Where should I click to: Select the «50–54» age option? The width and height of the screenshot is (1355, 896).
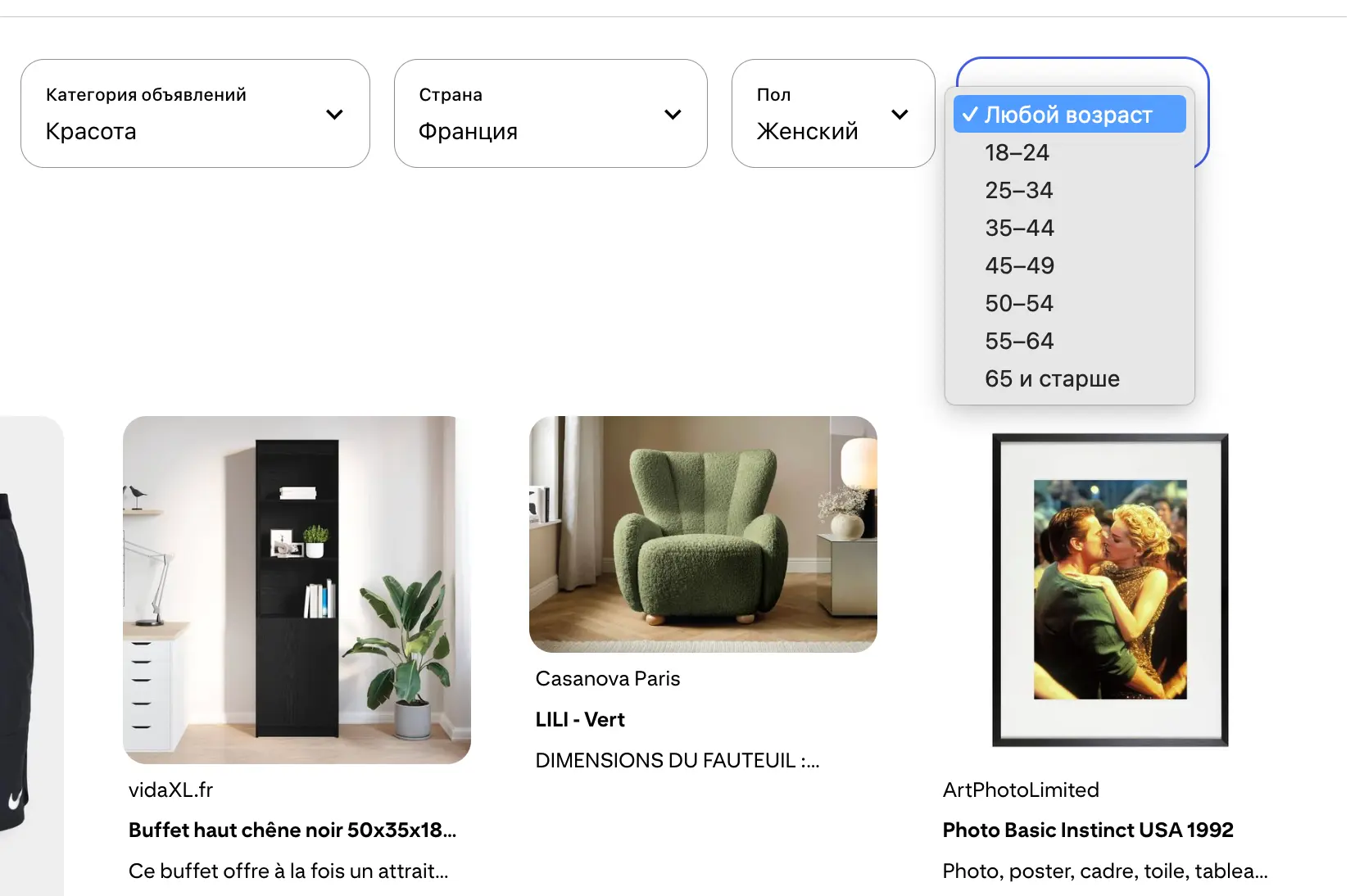tap(1018, 303)
